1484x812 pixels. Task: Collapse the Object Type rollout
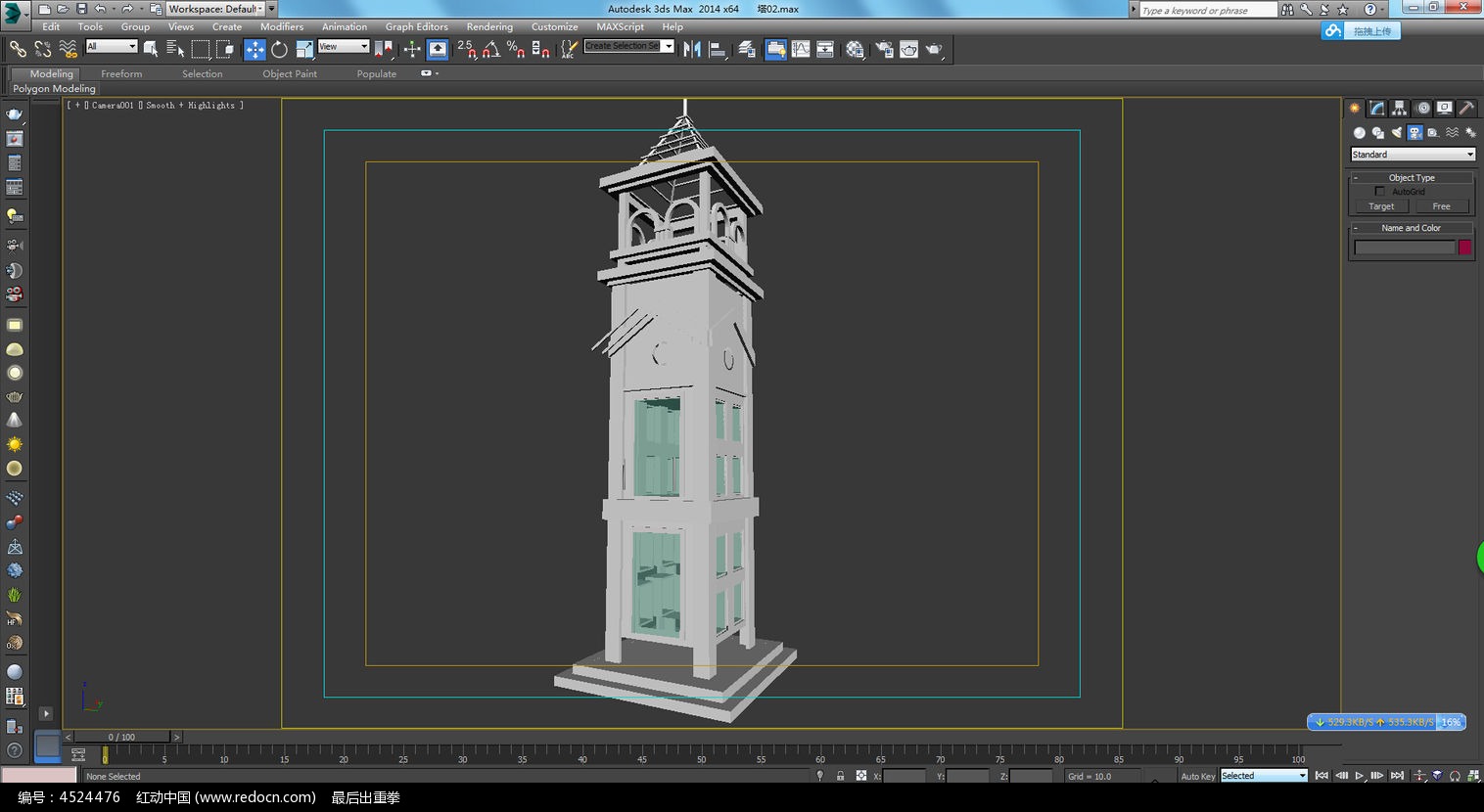click(x=1411, y=178)
